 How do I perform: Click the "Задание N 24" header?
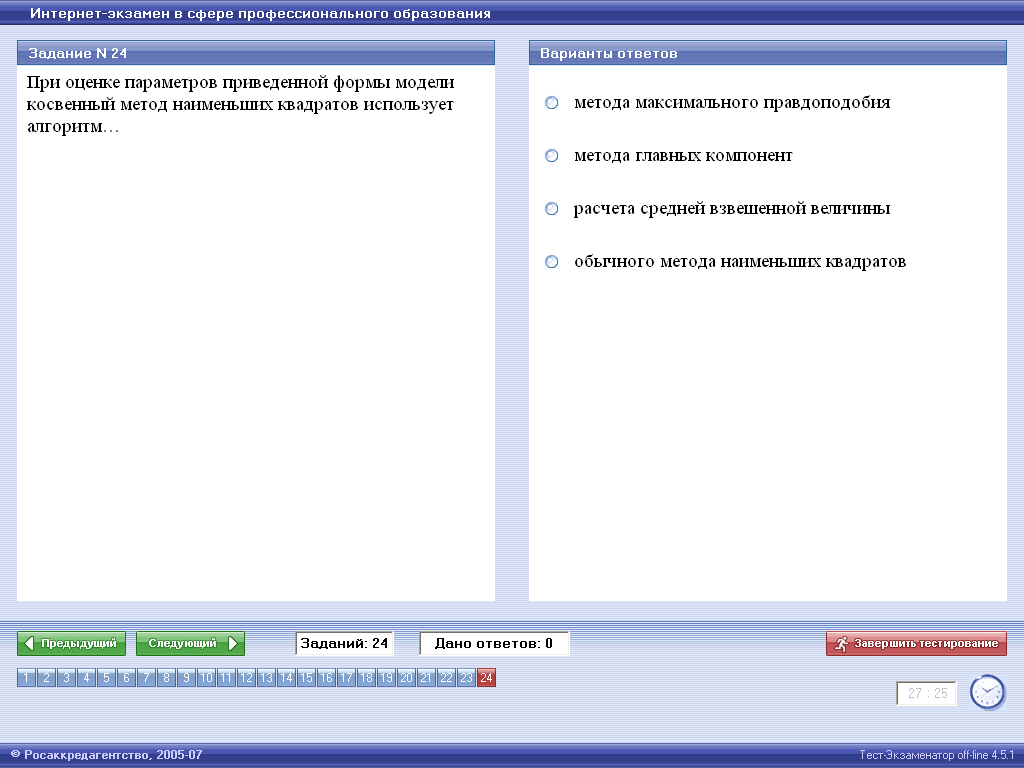[x=256, y=53]
